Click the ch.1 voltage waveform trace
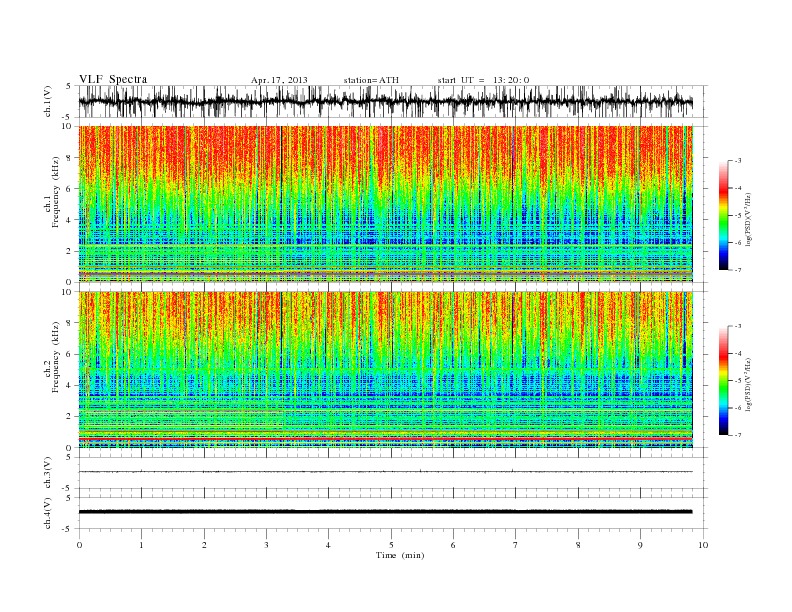The width and height of the screenshot is (792, 612). click(385, 102)
